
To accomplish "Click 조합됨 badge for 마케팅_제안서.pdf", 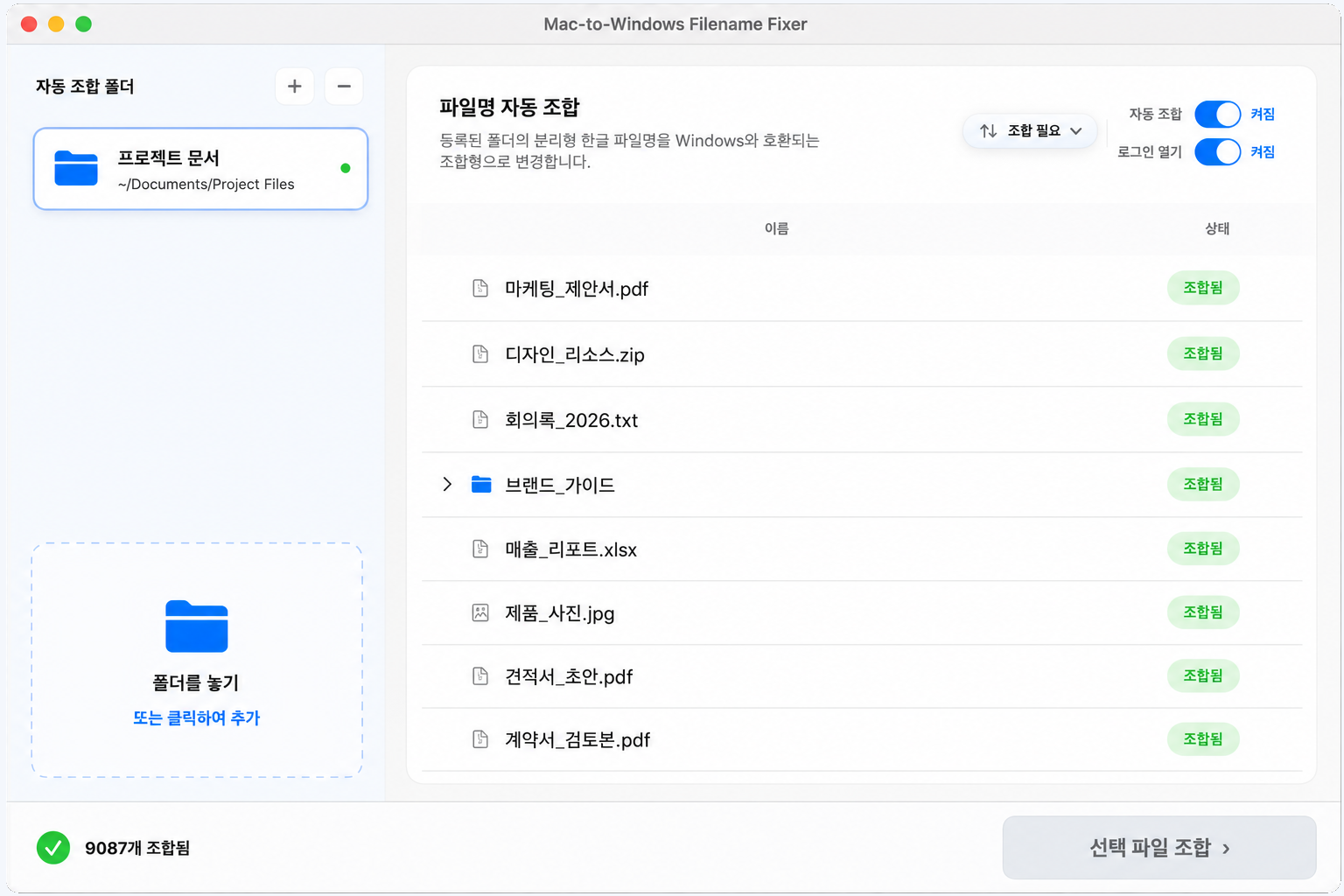I will [1203, 288].
